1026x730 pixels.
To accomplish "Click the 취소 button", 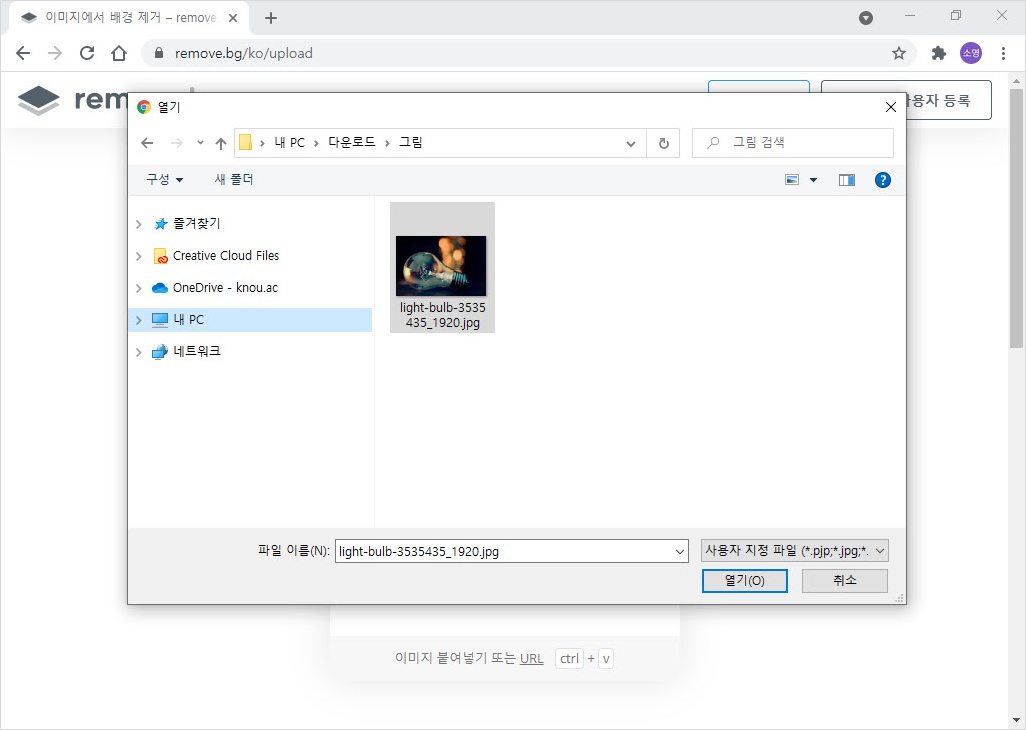I will [x=845, y=581].
